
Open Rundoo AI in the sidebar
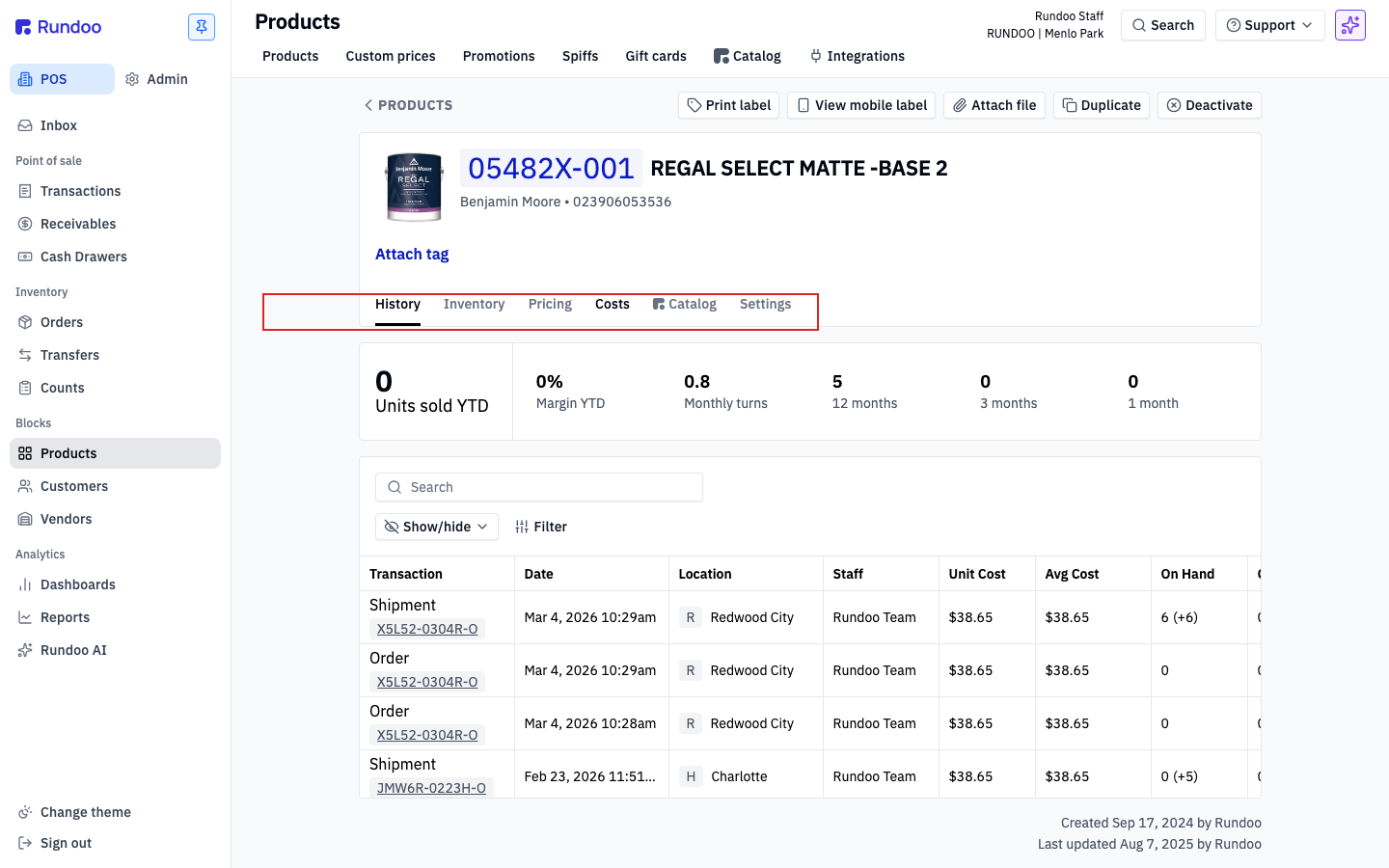tap(115, 650)
